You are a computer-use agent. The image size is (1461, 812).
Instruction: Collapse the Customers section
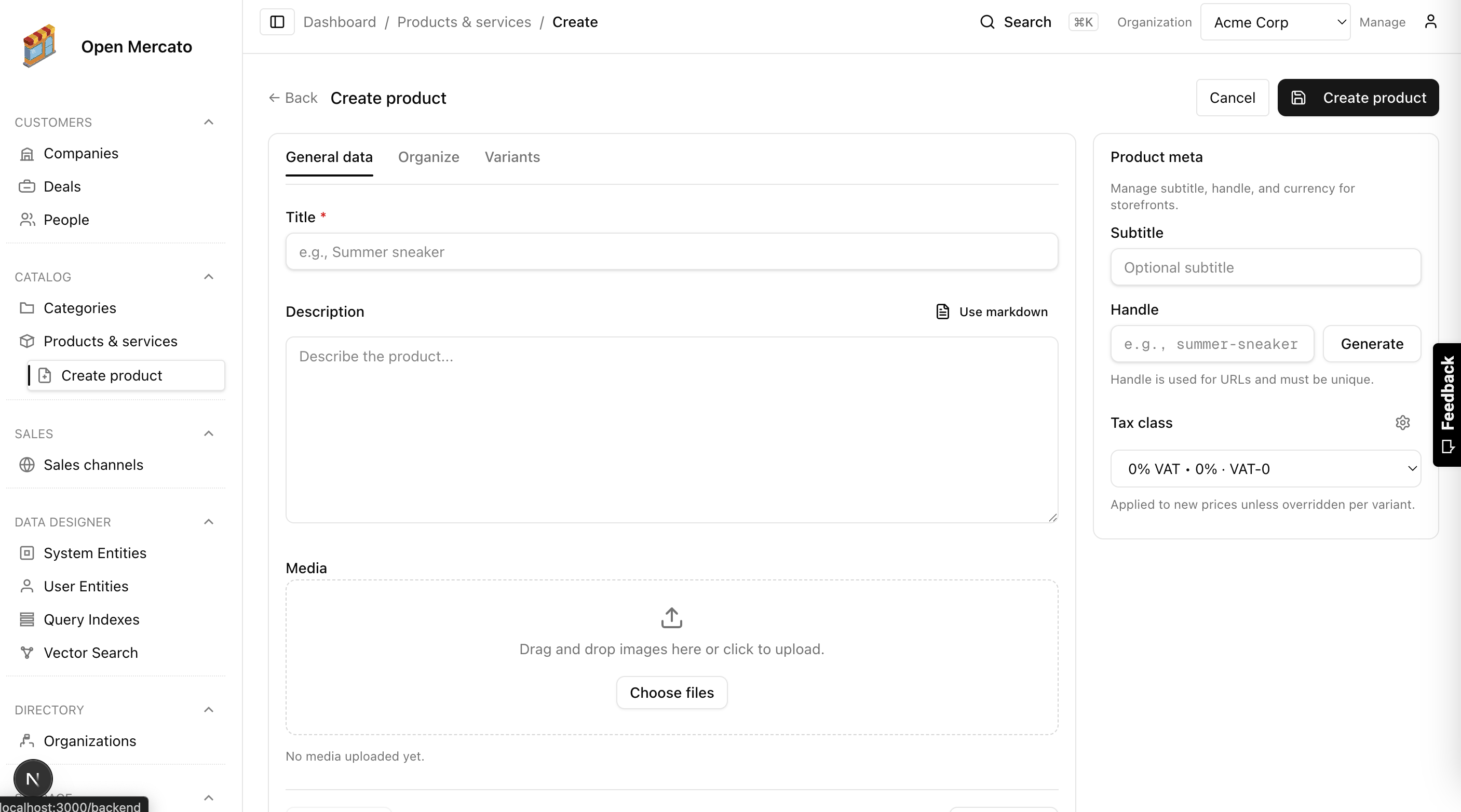(208, 122)
